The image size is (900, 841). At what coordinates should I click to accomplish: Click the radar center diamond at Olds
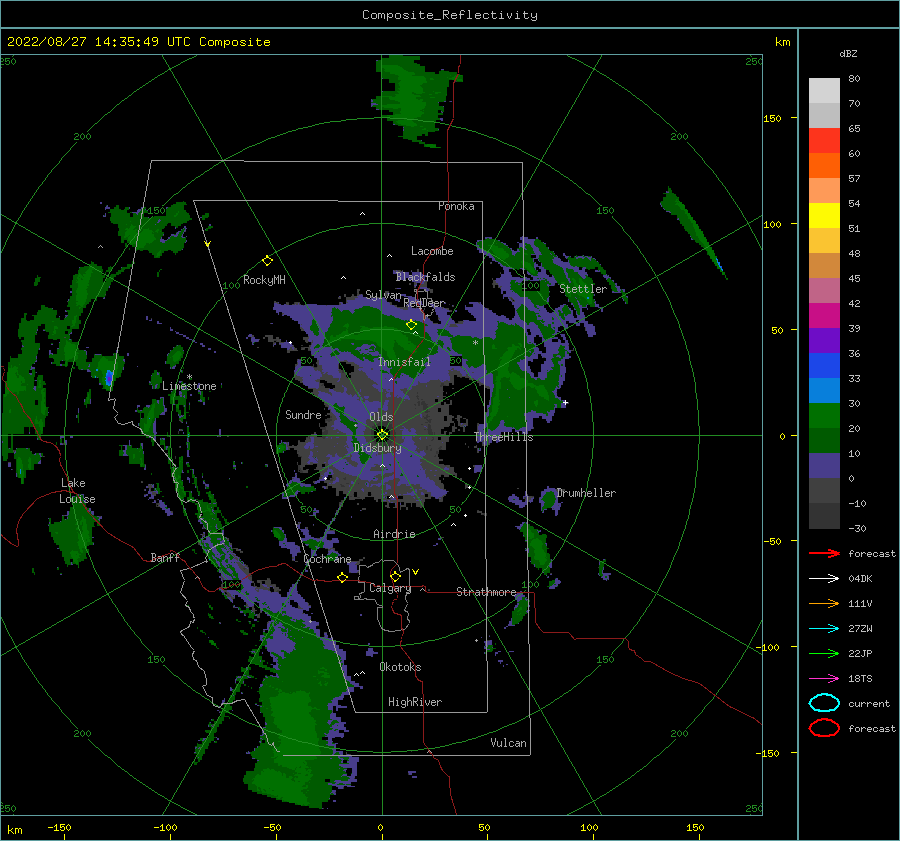click(x=382, y=435)
